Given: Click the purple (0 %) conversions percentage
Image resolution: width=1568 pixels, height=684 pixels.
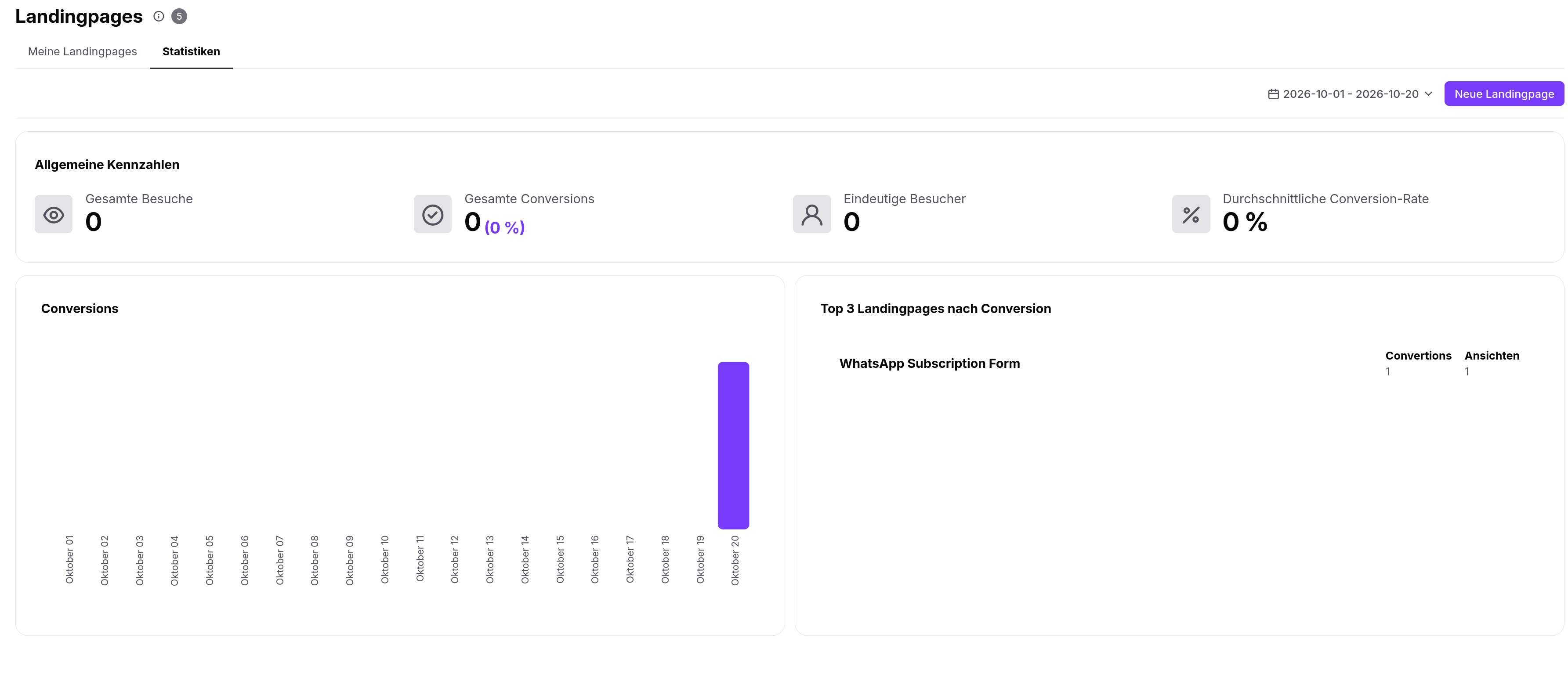Looking at the screenshot, I should coord(505,227).
